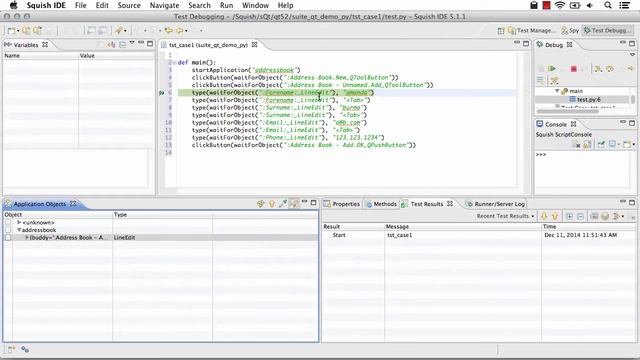Viewport: 640px width, 360px height.
Task: Open the Source menu
Action: pos(129,5)
